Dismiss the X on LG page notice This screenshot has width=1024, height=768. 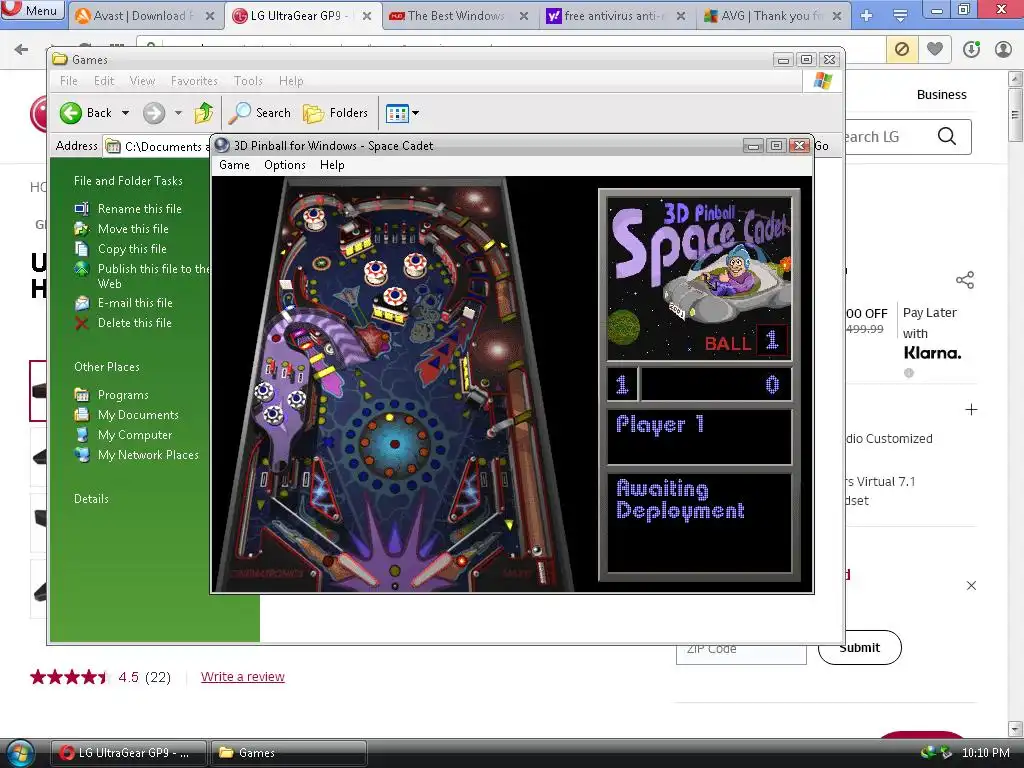pos(971,585)
